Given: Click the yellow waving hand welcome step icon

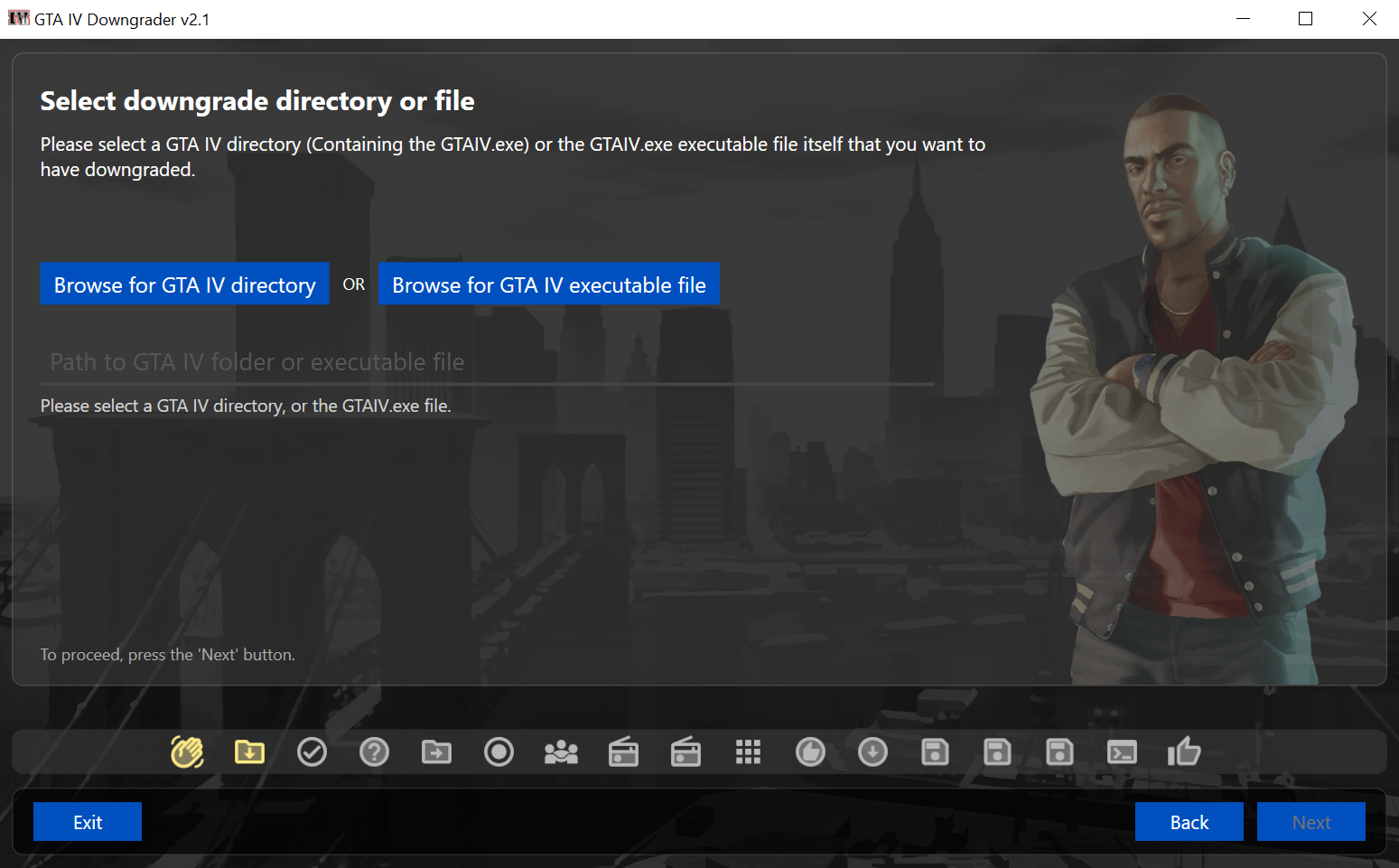Looking at the screenshot, I should (x=187, y=751).
